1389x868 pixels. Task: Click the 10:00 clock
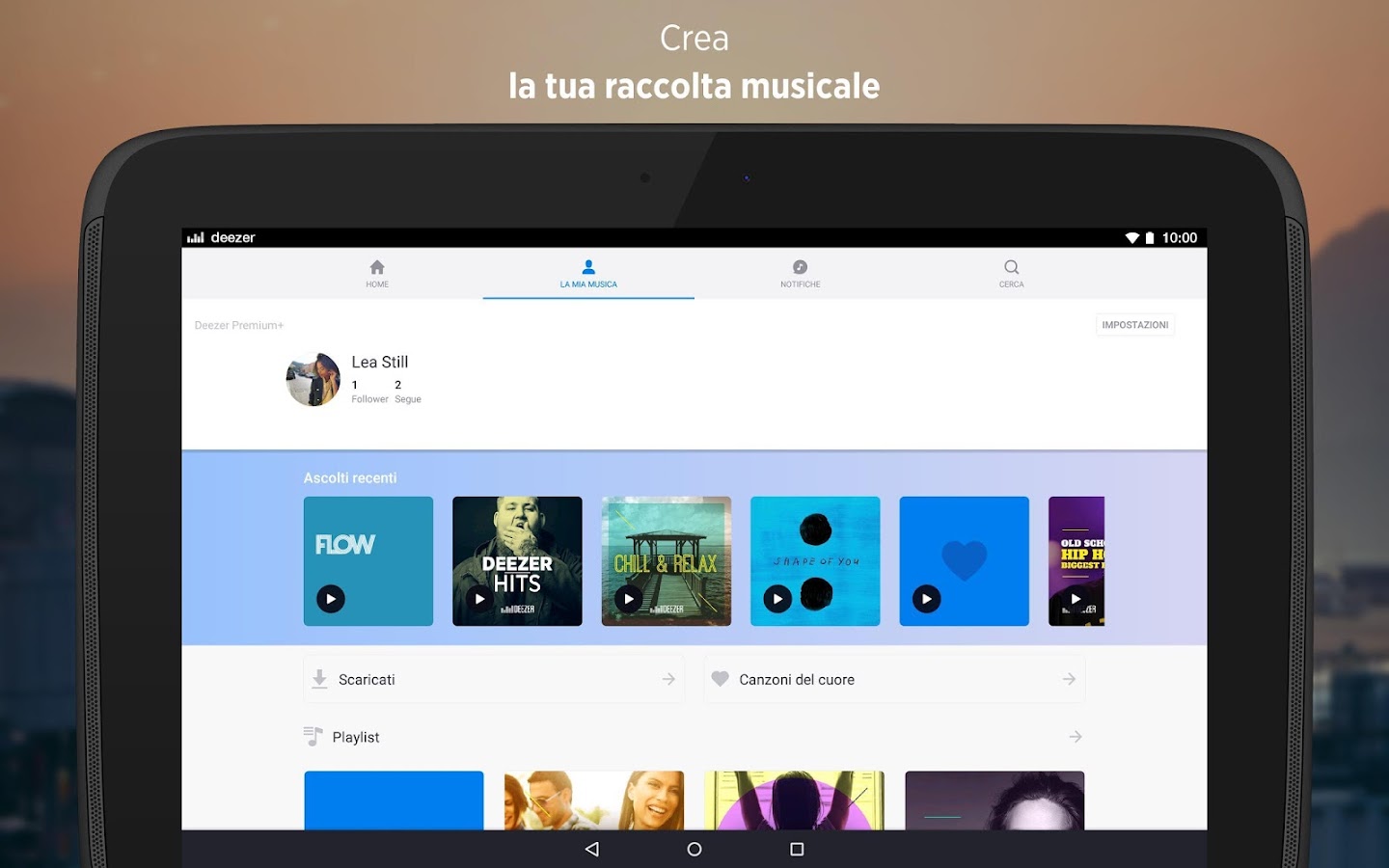click(1179, 237)
